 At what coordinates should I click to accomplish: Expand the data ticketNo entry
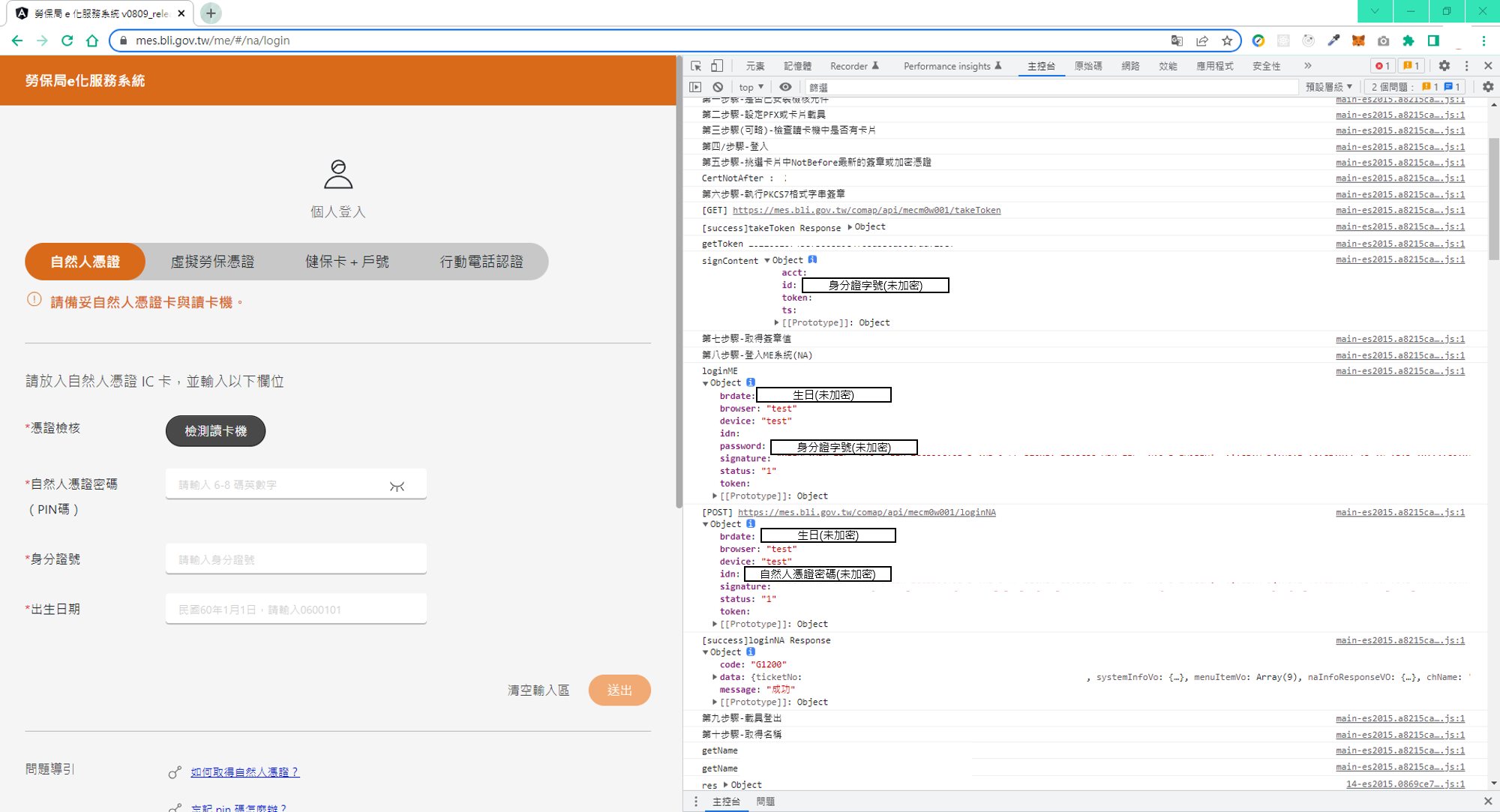pyautogui.click(x=715, y=677)
